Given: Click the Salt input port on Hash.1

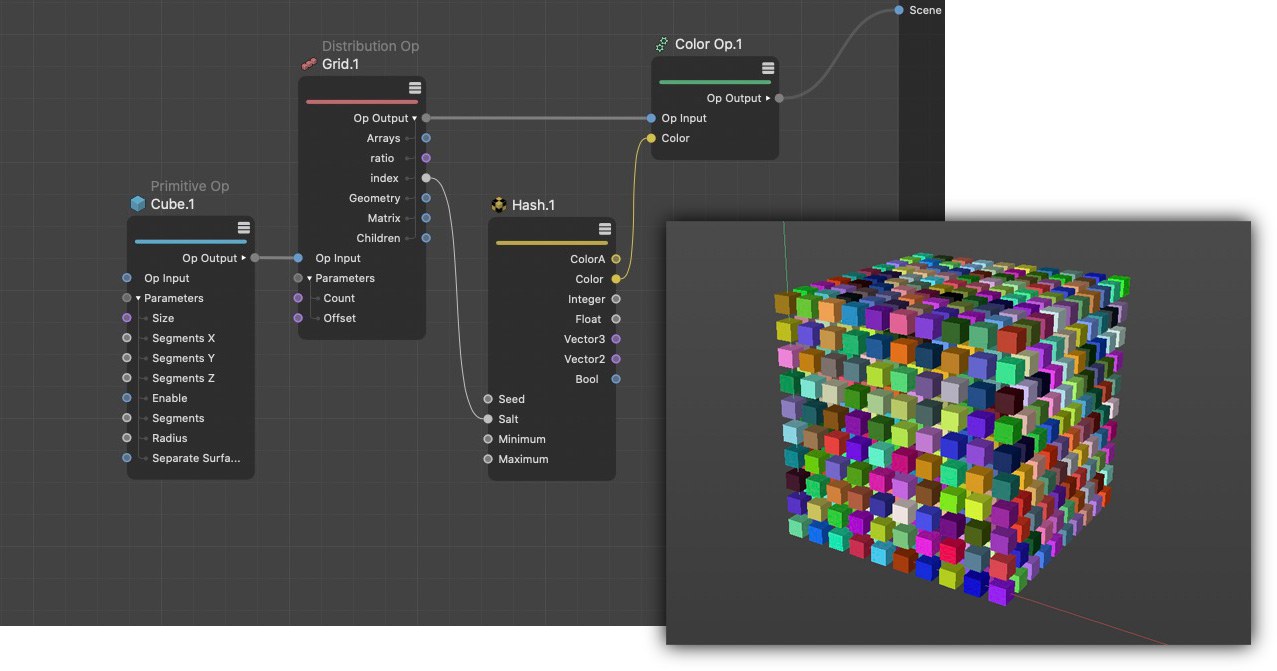Looking at the screenshot, I should (x=488, y=419).
